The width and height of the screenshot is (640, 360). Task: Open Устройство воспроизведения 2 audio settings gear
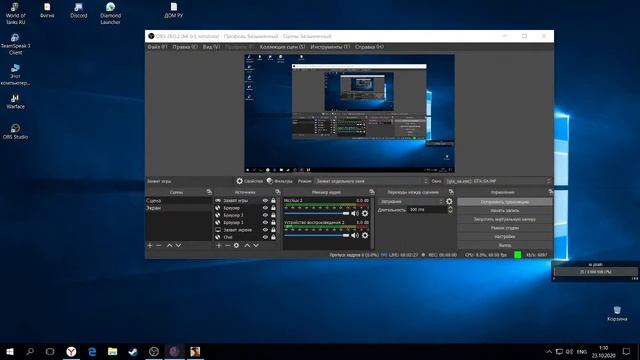[365, 235]
